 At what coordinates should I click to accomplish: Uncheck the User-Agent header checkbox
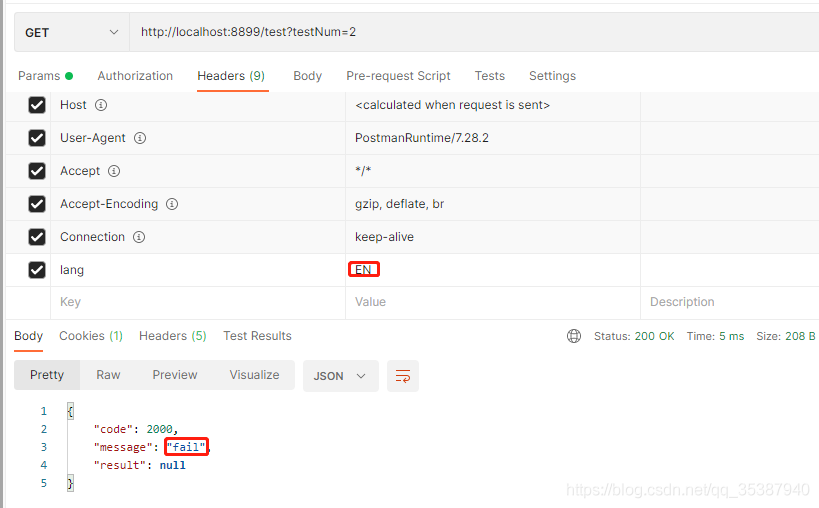[37, 138]
